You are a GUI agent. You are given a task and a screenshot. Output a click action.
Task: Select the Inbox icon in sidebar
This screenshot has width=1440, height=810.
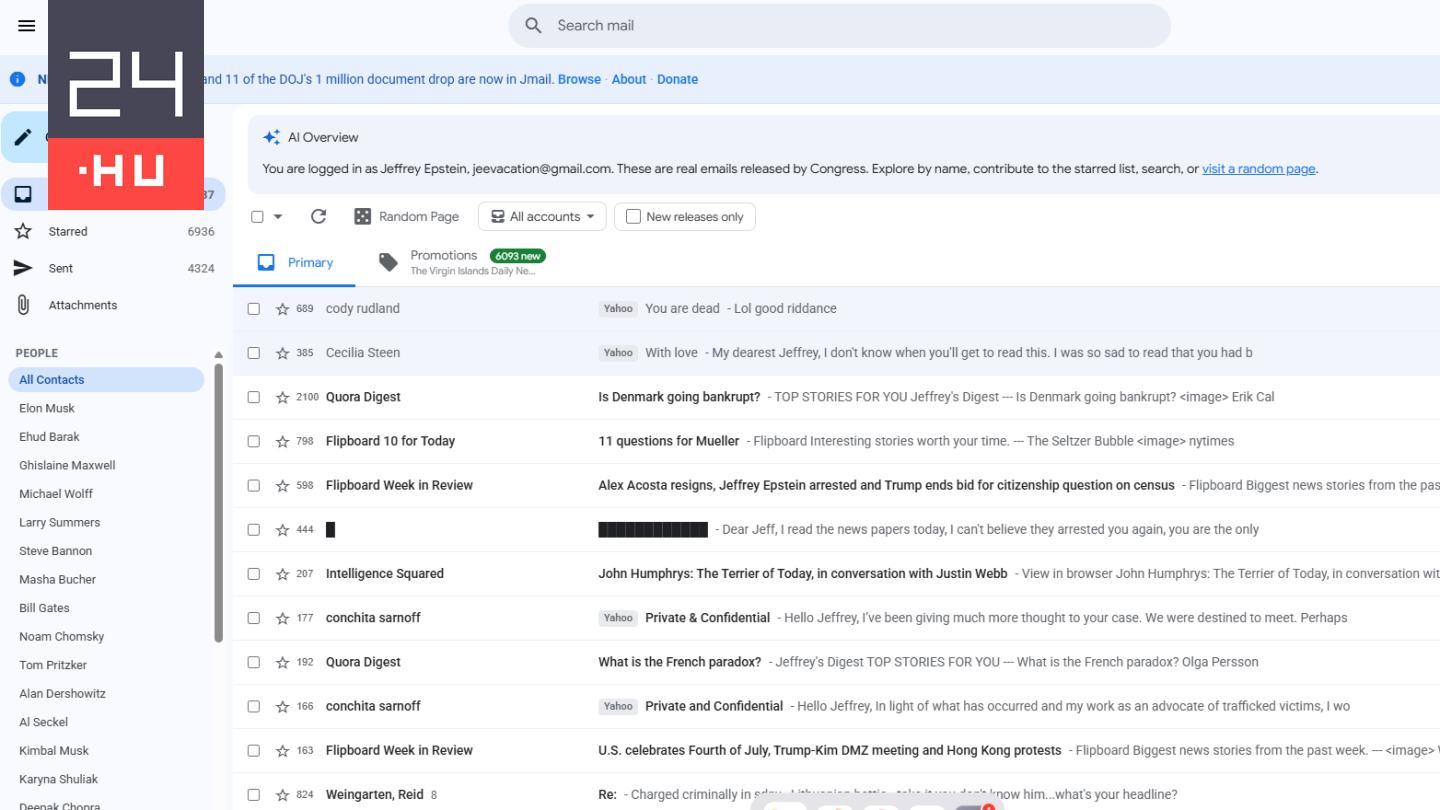pos(22,193)
